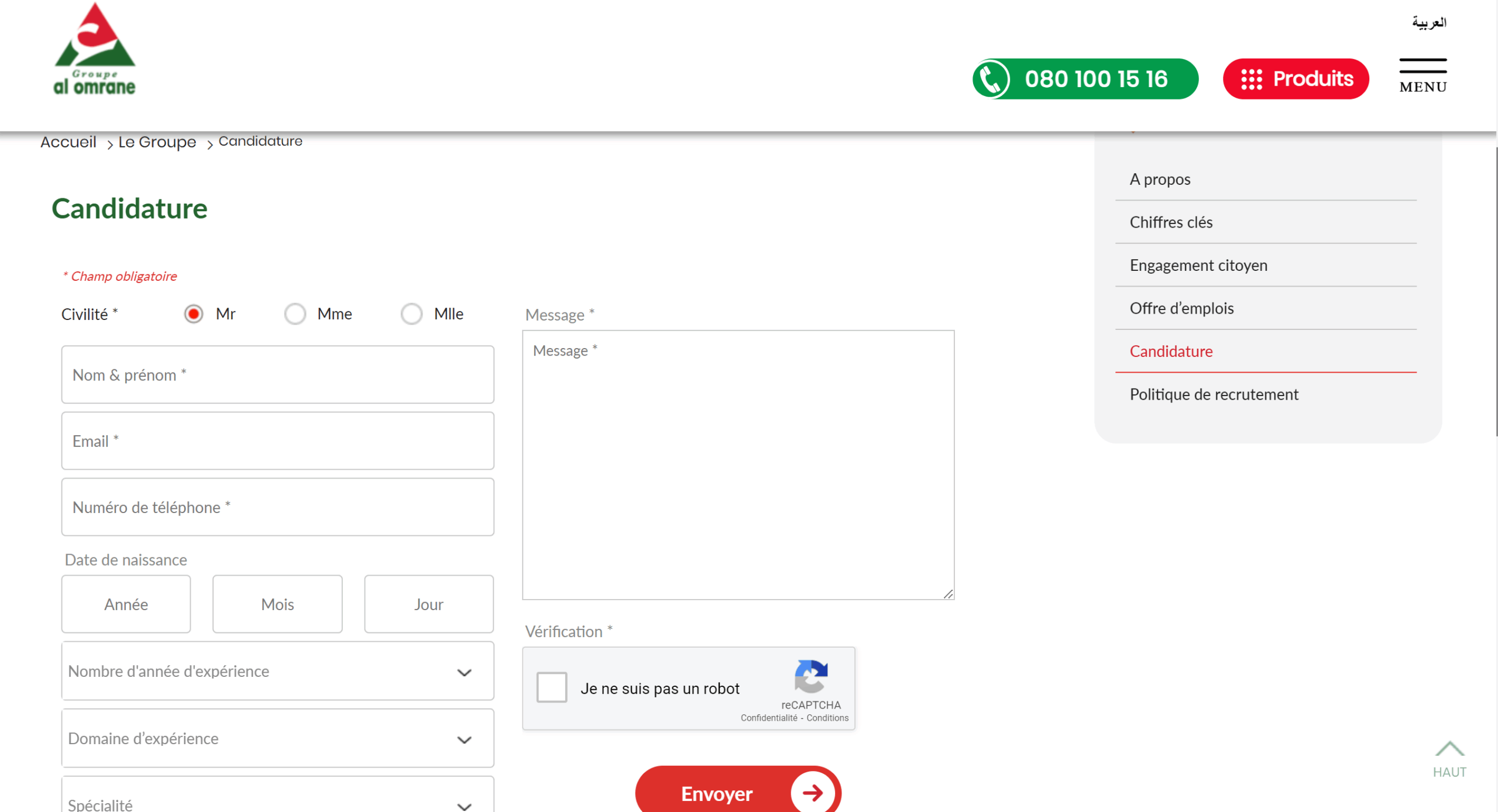
Task: Click the page vertical scrollbar
Action: click(x=1496, y=293)
